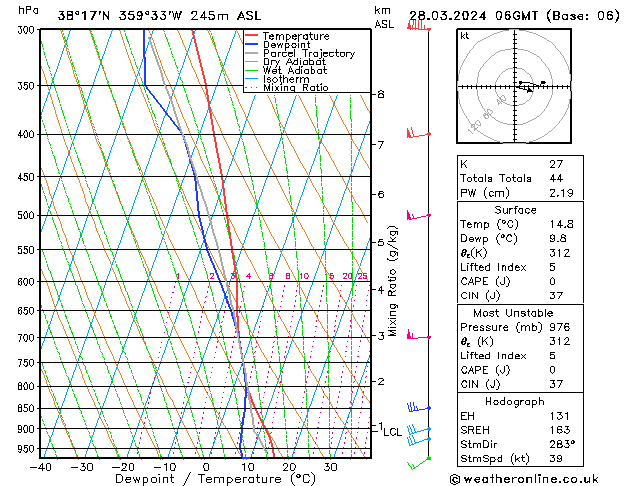
Task: Click the surface Temp value 14.8
Action: 561,224
